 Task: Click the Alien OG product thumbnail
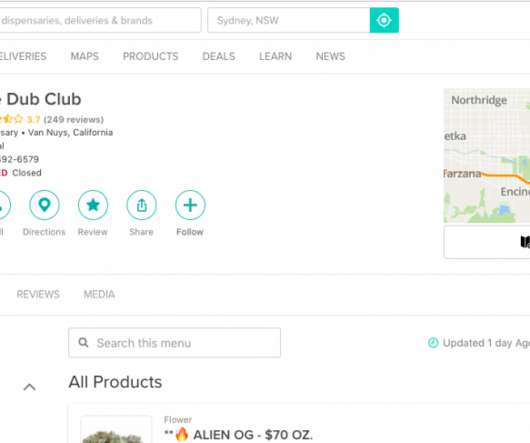click(x=116, y=429)
